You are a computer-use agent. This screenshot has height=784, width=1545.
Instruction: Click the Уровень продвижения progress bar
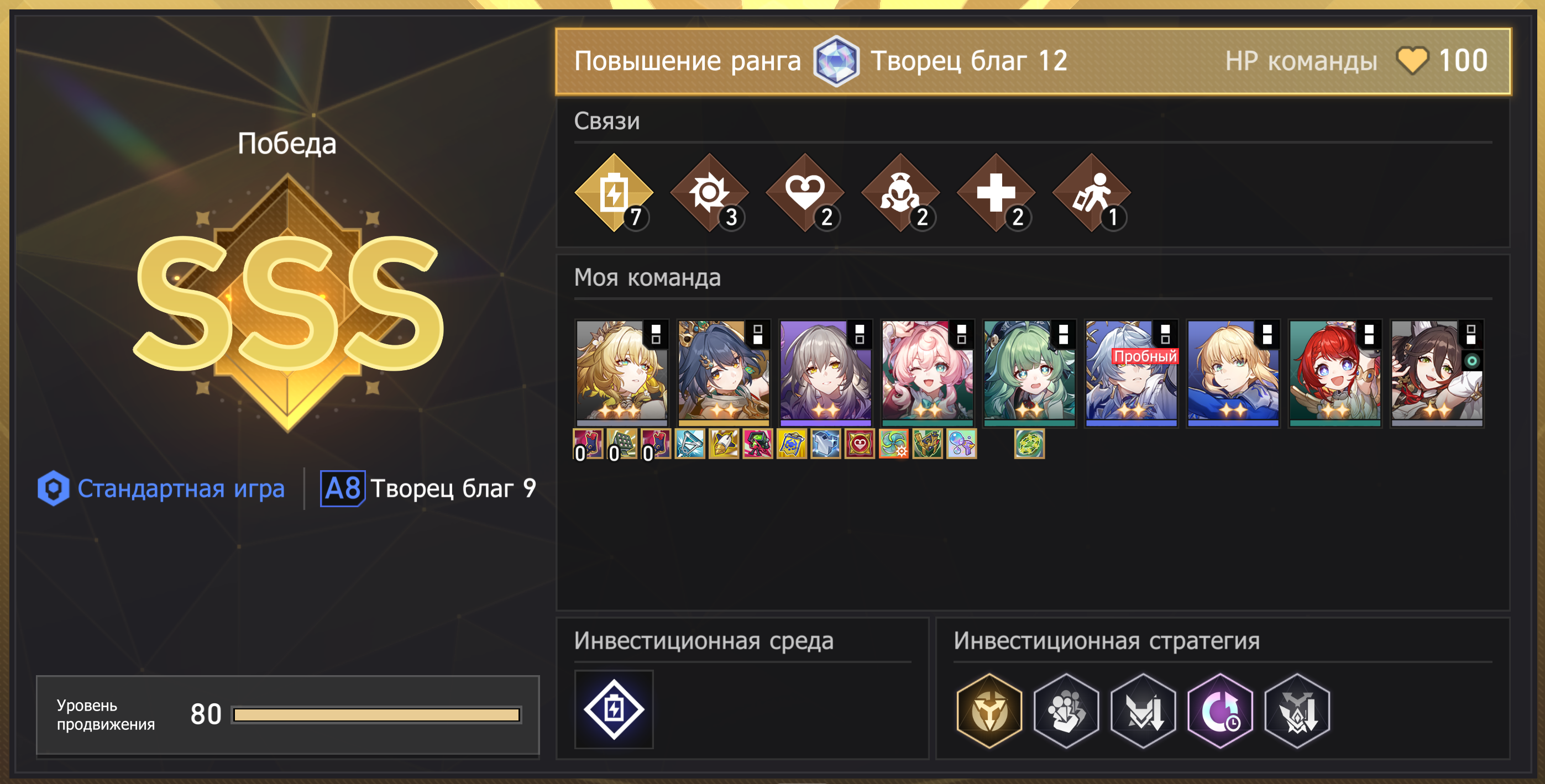coord(376,714)
